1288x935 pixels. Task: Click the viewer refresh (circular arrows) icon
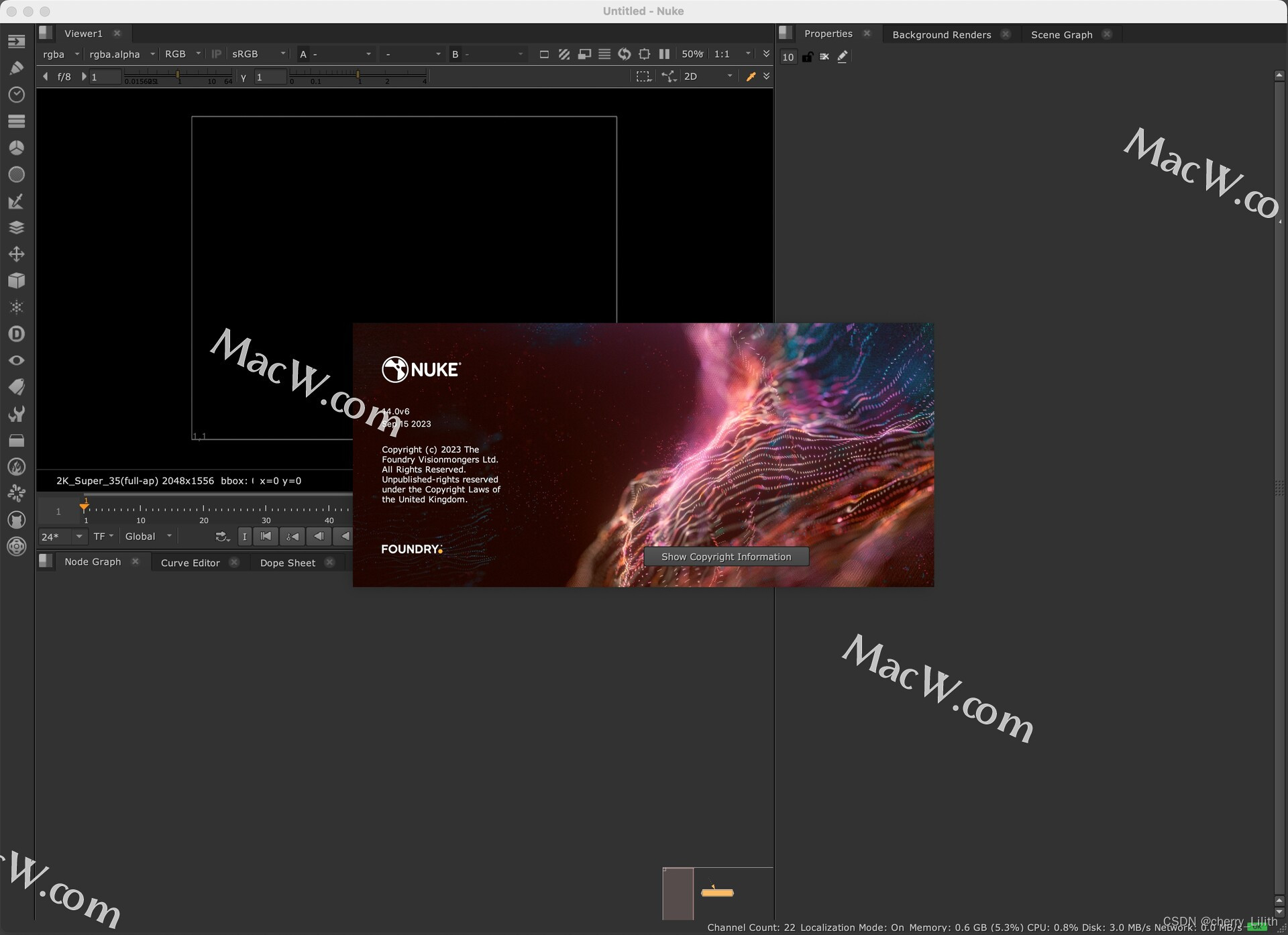click(625, 54)
